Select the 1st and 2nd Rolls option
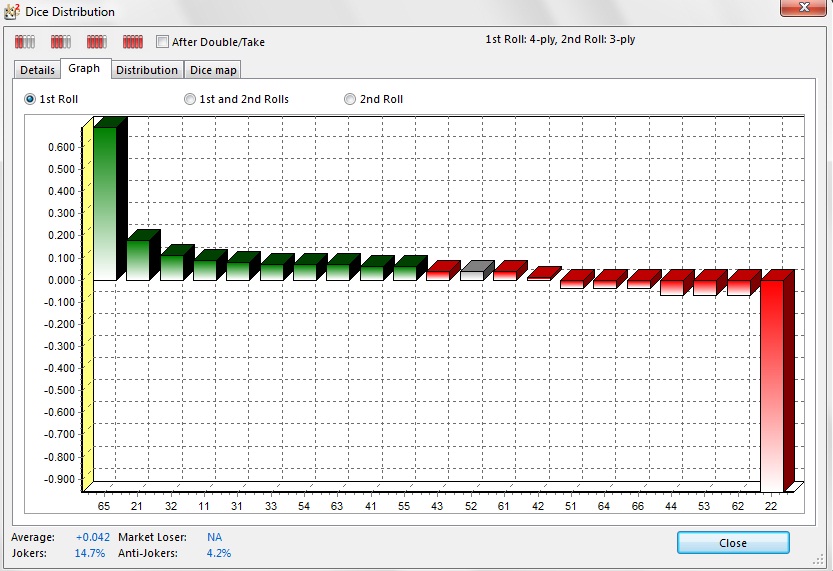The image size is (833, 571). click(x=190, y=99)
